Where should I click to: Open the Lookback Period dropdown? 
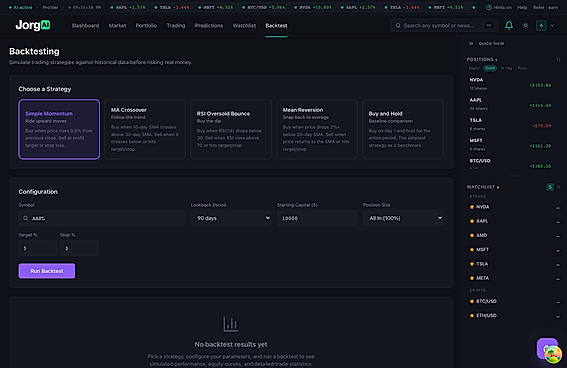(231, 218)
